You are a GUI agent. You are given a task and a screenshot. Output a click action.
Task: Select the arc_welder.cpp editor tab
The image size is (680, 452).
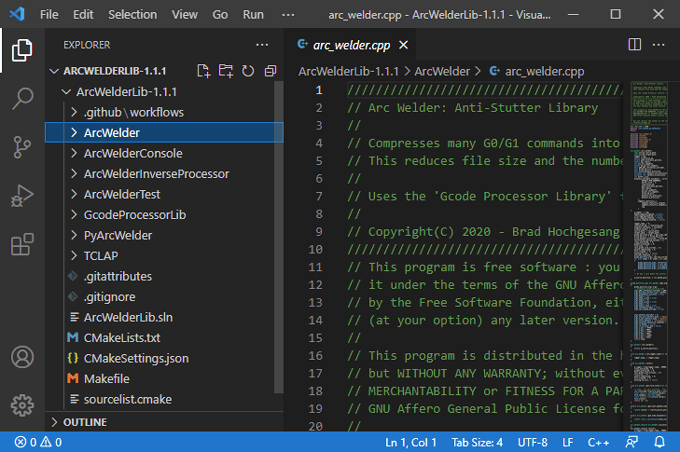point(349,45)
